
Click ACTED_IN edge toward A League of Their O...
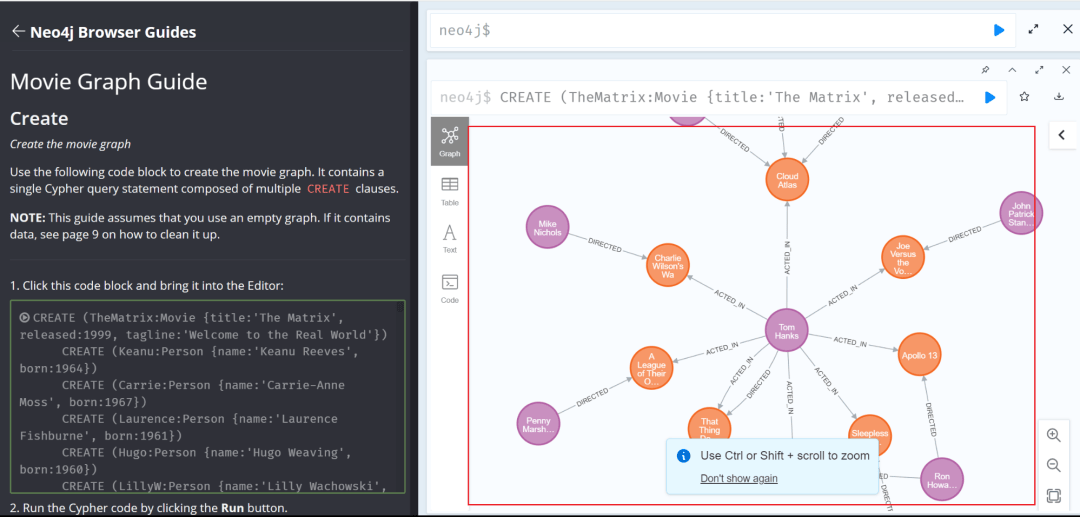pos(722,348)
